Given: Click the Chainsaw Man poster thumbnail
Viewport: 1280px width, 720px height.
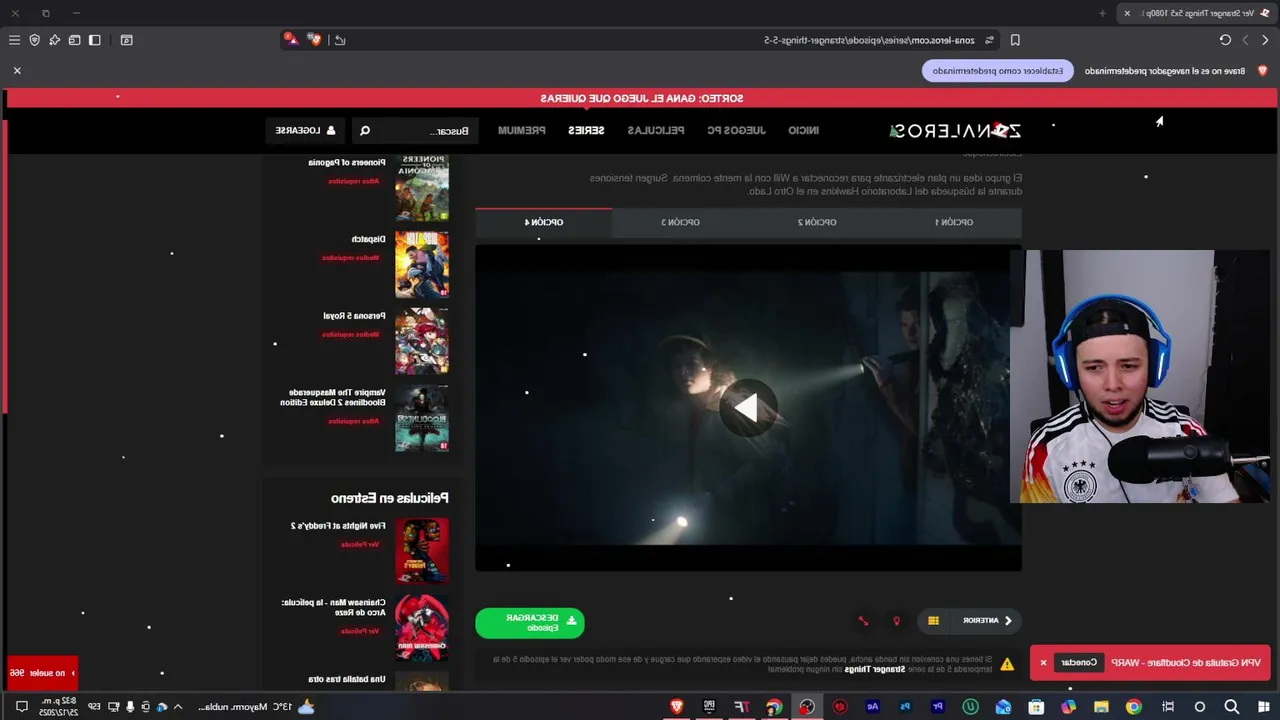Looking at the screenshot, I should [x=422, y=628].
